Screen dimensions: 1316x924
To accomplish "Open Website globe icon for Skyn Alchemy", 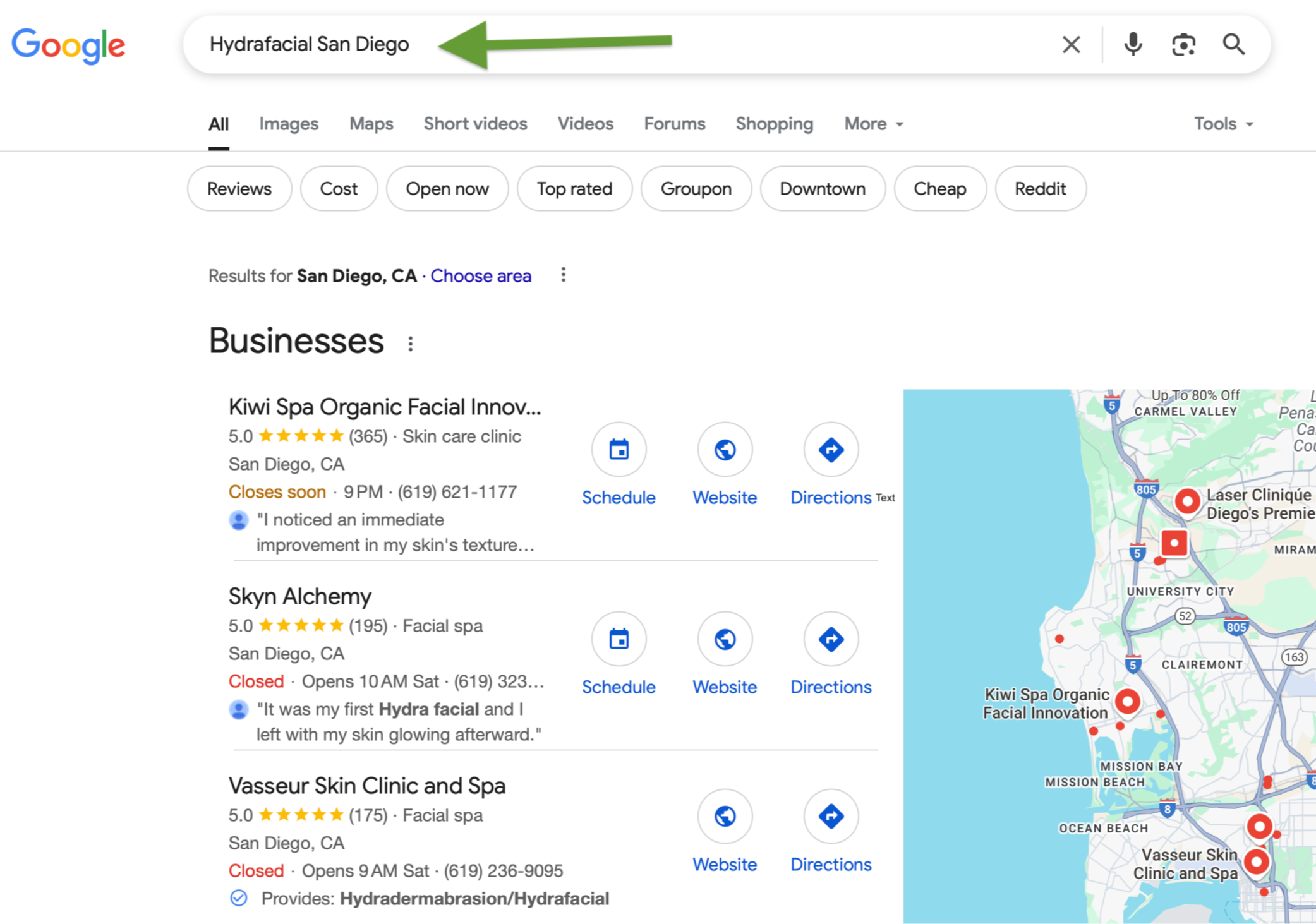I will 725,639.
